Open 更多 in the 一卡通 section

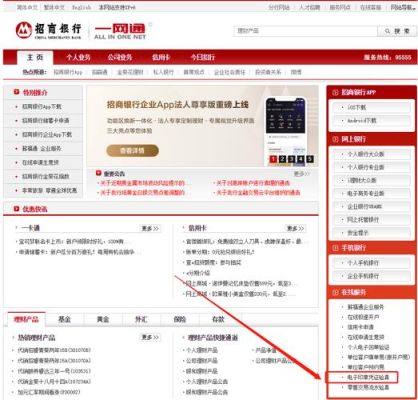point(150,228)
